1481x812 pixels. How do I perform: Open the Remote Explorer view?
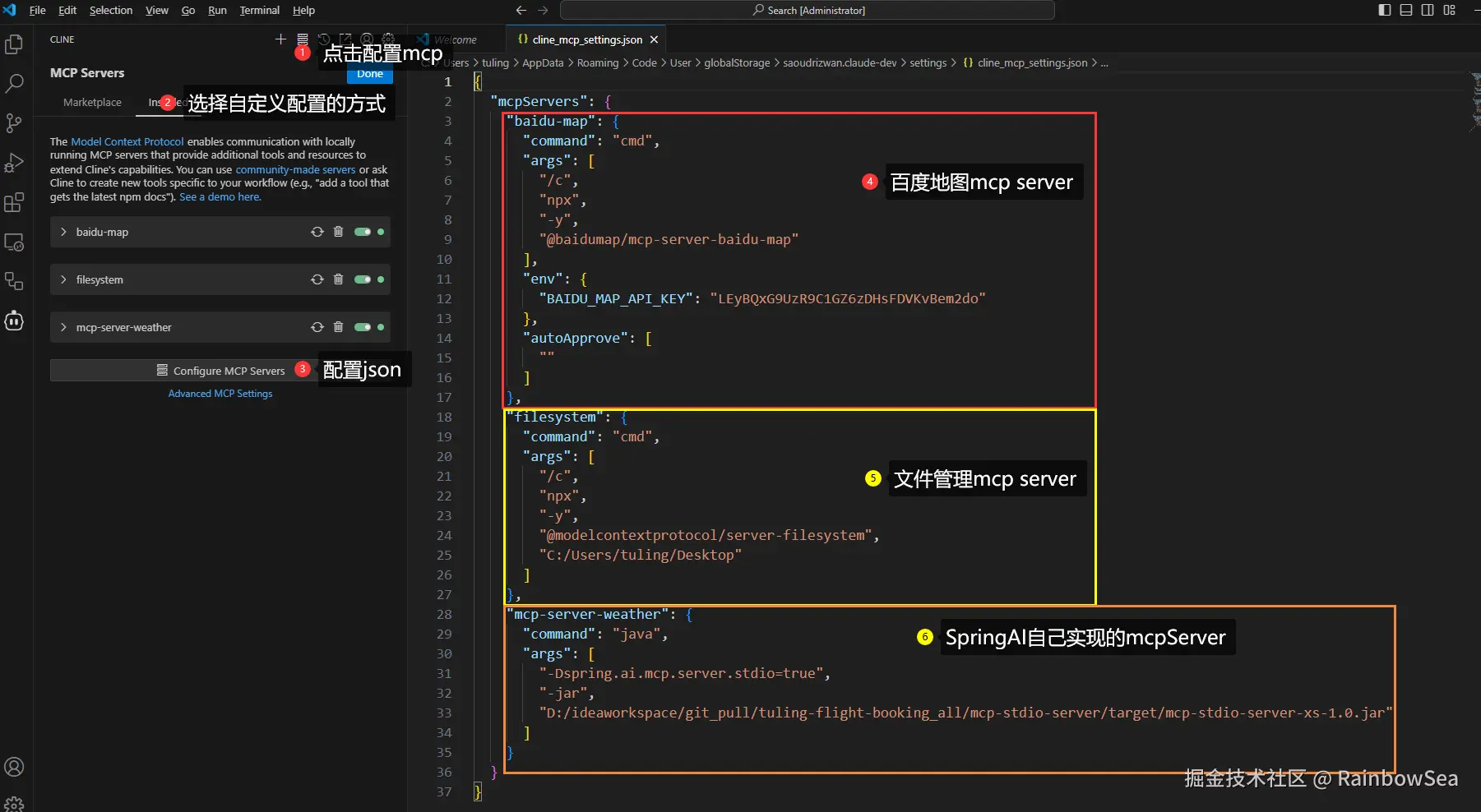(x=14, y=242)
